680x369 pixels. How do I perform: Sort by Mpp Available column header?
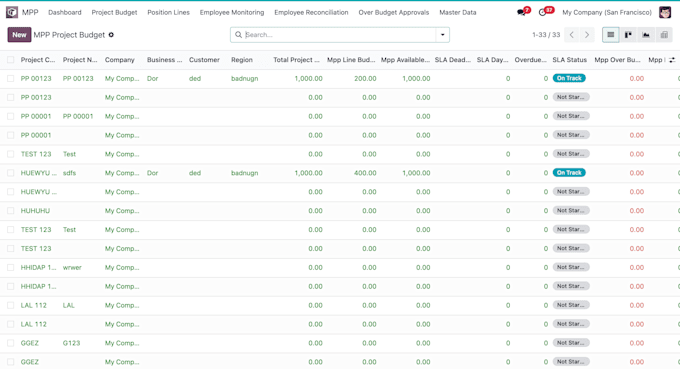click(405, 60)
